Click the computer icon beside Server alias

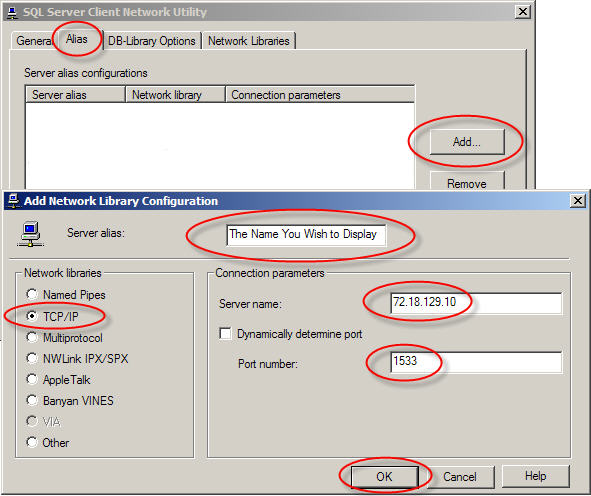[x=30, y=234]
